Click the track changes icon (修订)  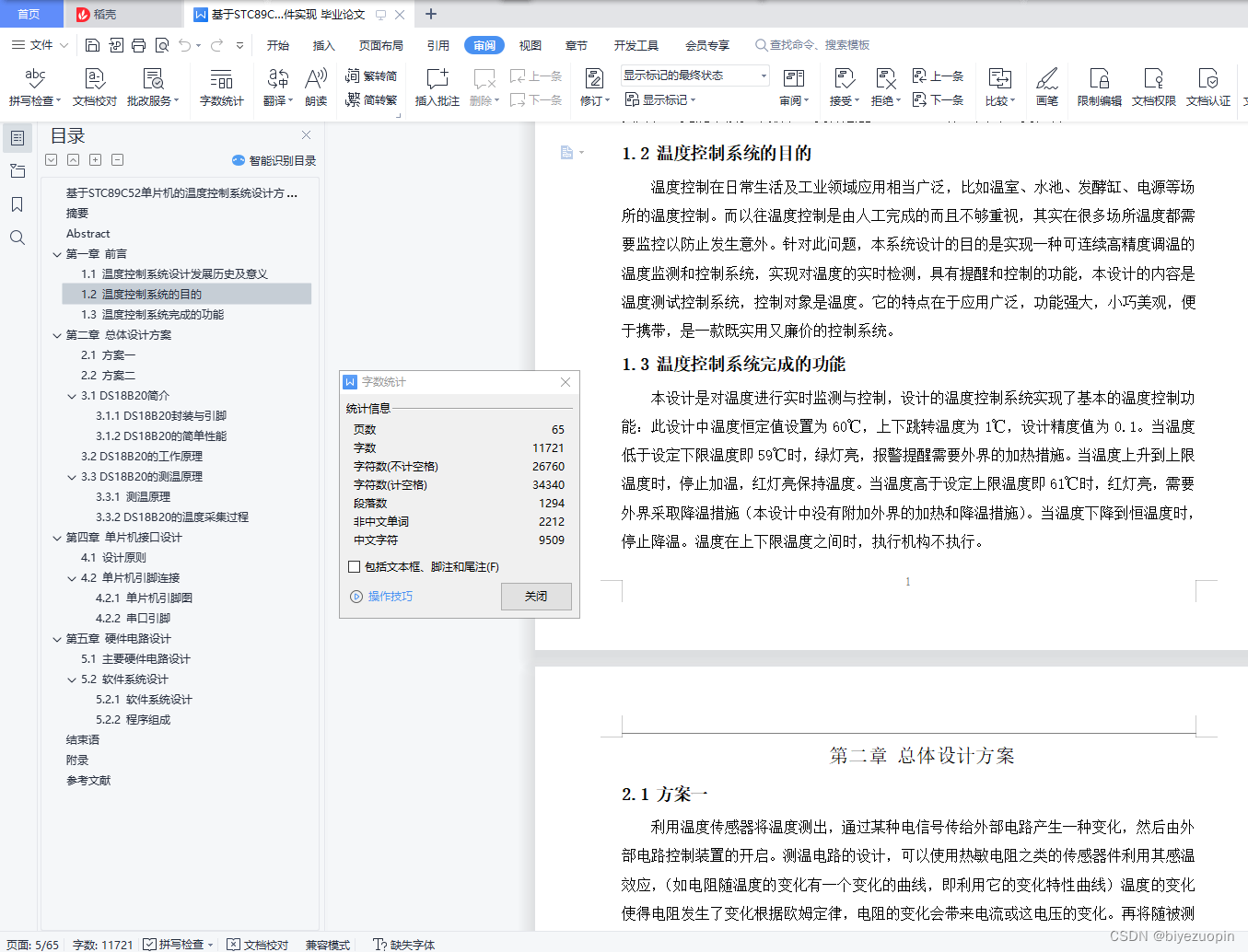click(x=594, y=87)
